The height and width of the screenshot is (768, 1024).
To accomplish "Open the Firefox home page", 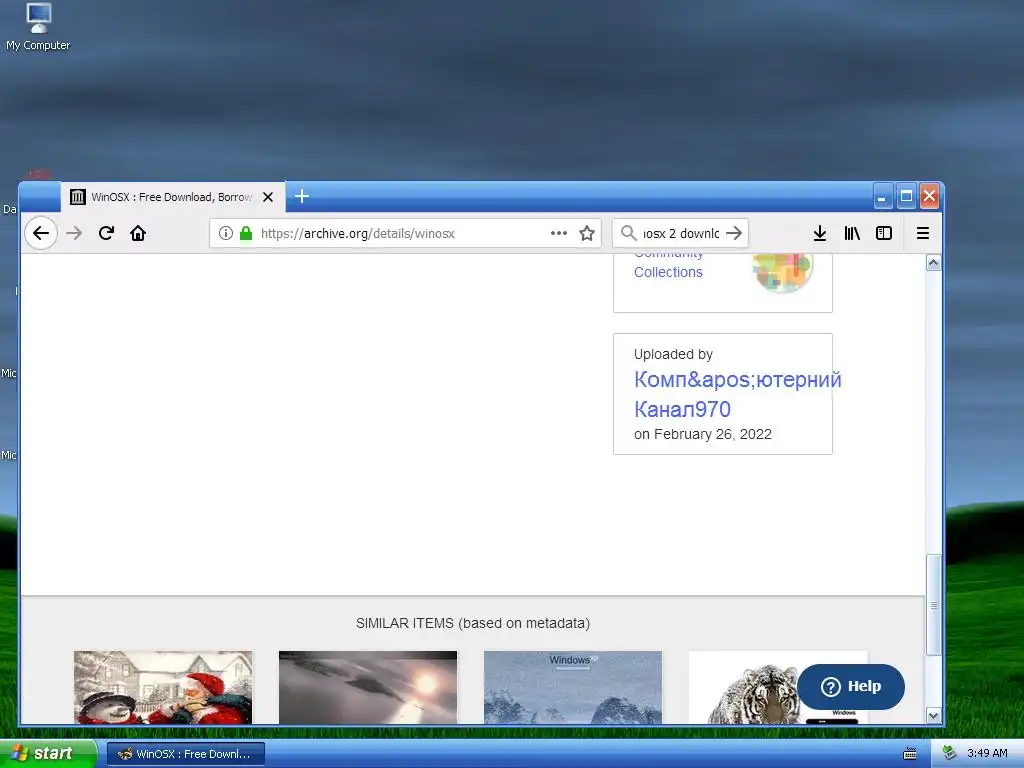I will point(138,233).
